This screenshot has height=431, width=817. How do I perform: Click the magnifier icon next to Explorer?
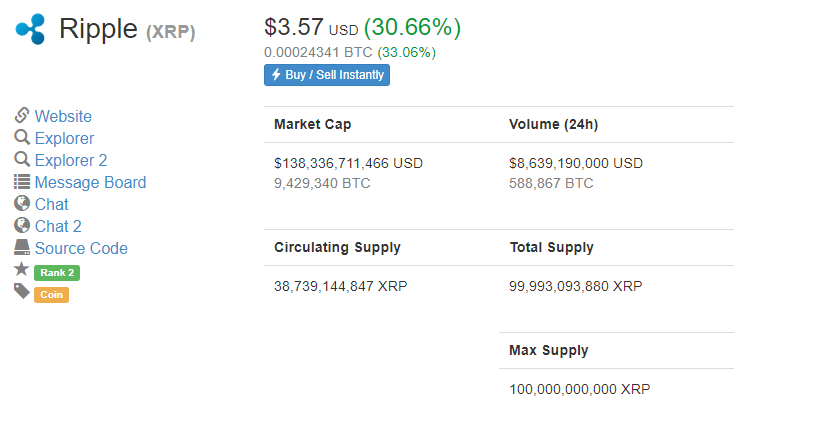pyautogui.click(x=22, y=137)
